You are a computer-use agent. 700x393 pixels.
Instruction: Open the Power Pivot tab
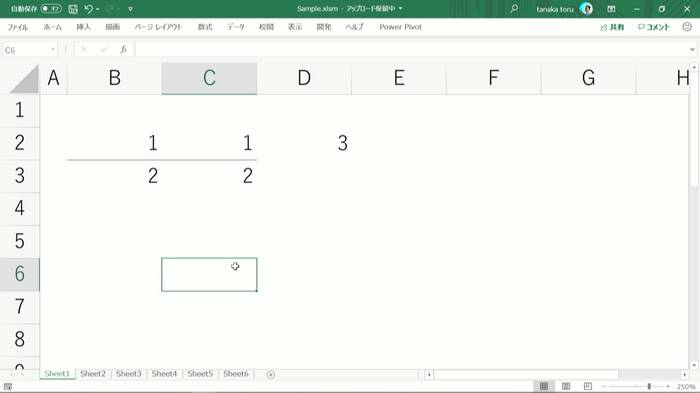tap(400, 27)
